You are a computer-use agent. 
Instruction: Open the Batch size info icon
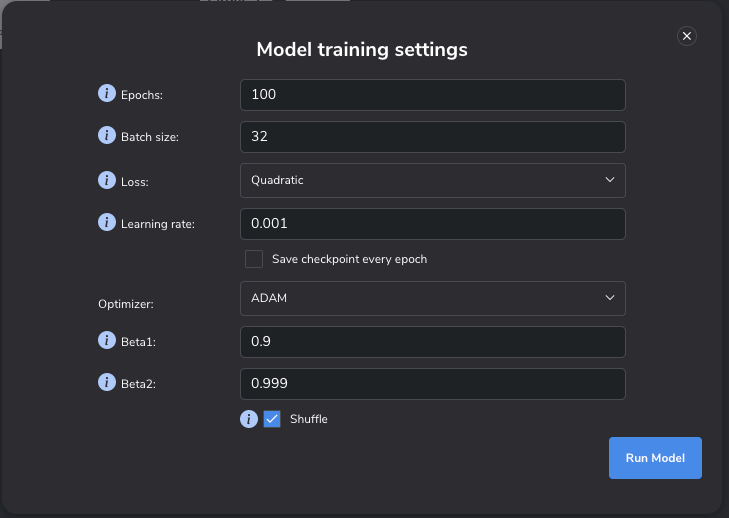point(106,135)
